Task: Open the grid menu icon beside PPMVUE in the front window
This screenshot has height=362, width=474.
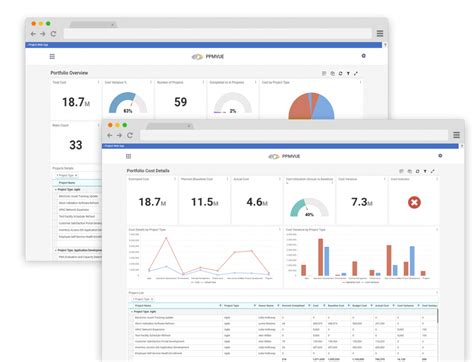Action: click(x=129, y=156)
